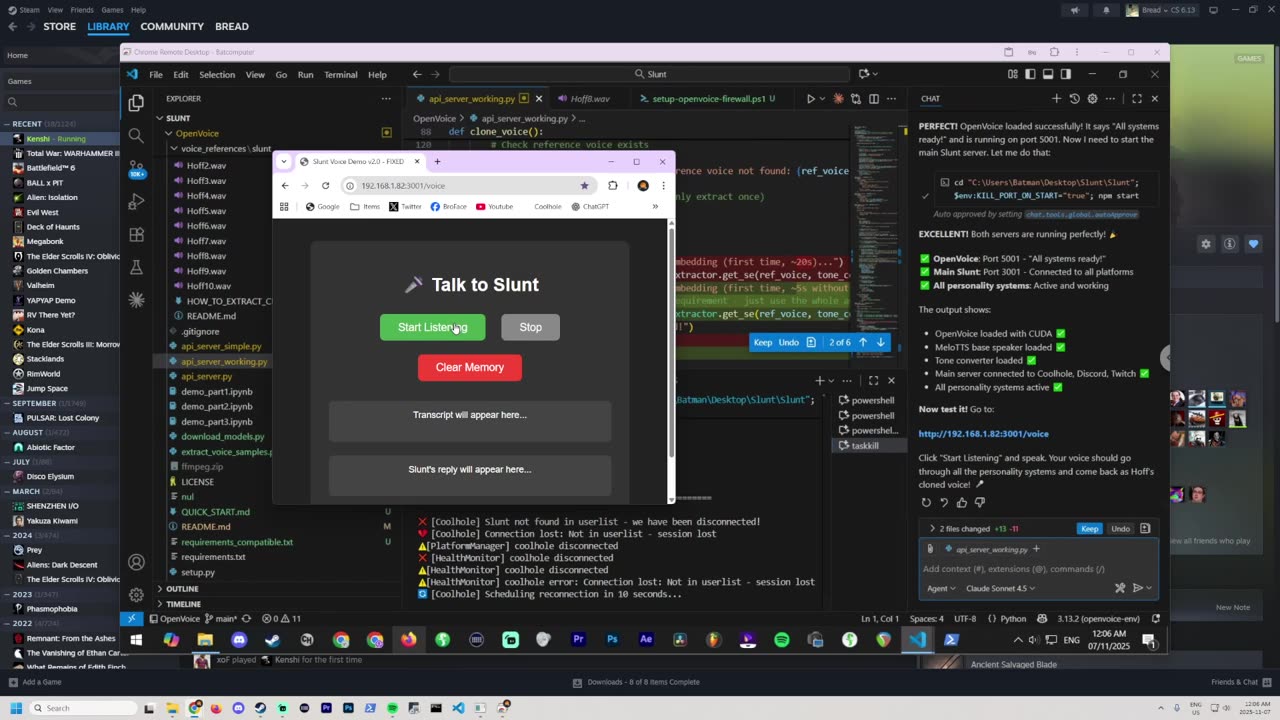1280x720 pixels.
Task: Click the configure tools icon in chat input
Action: (x=1120, y=588)
